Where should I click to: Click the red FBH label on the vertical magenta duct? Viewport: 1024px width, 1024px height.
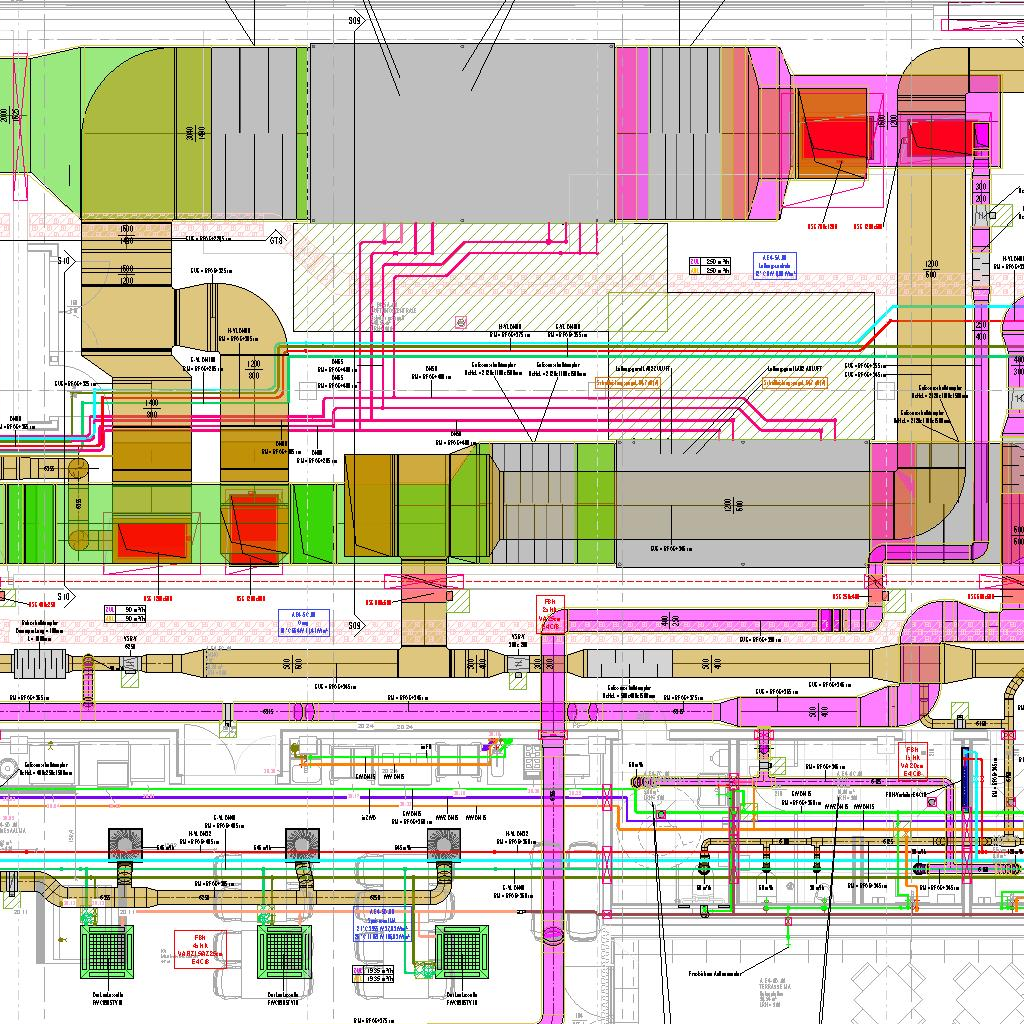(550, 613)
